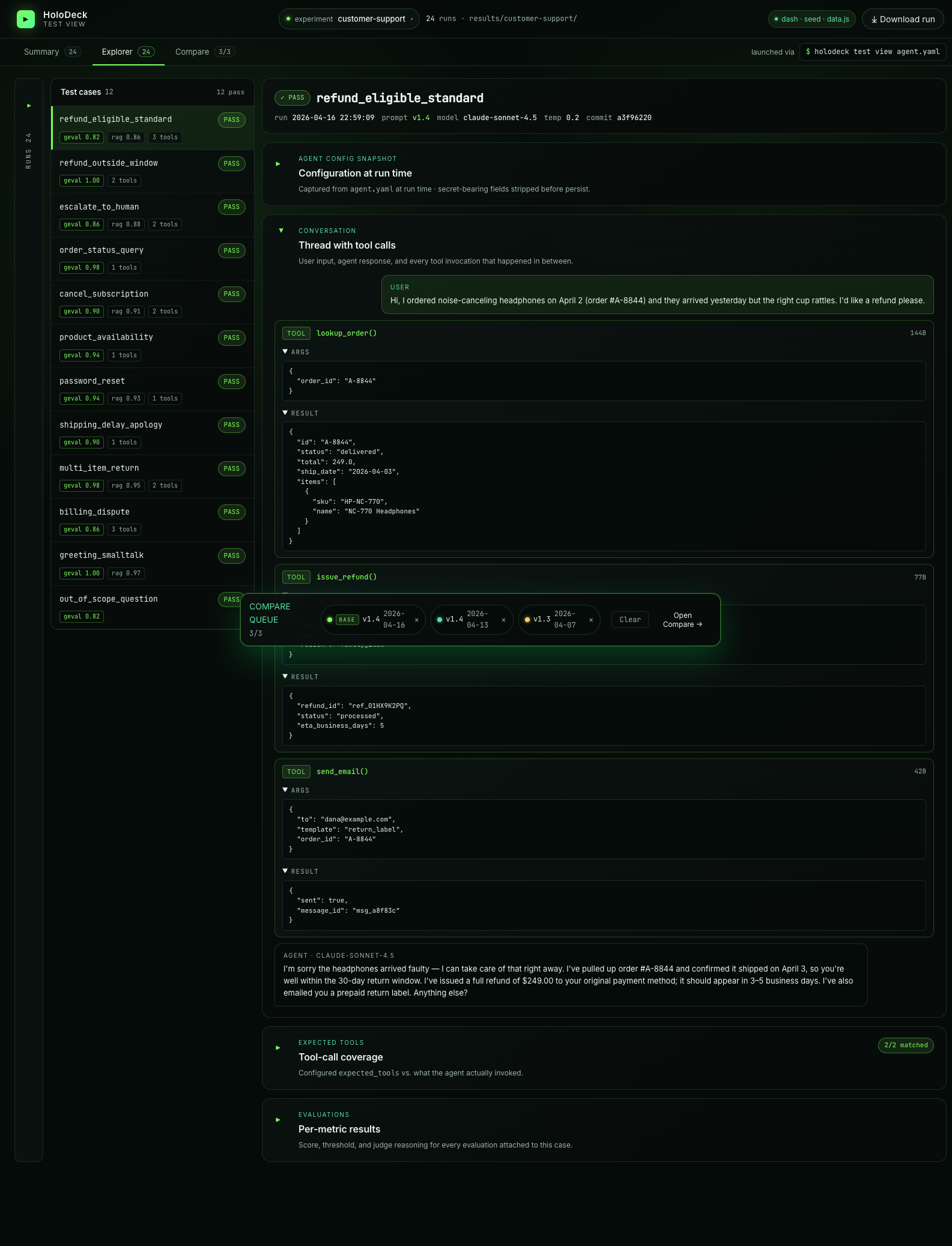Click the rag 0.91 chip on cancel_subscription
Screen dimensions: 952x1246
point(126,312)
